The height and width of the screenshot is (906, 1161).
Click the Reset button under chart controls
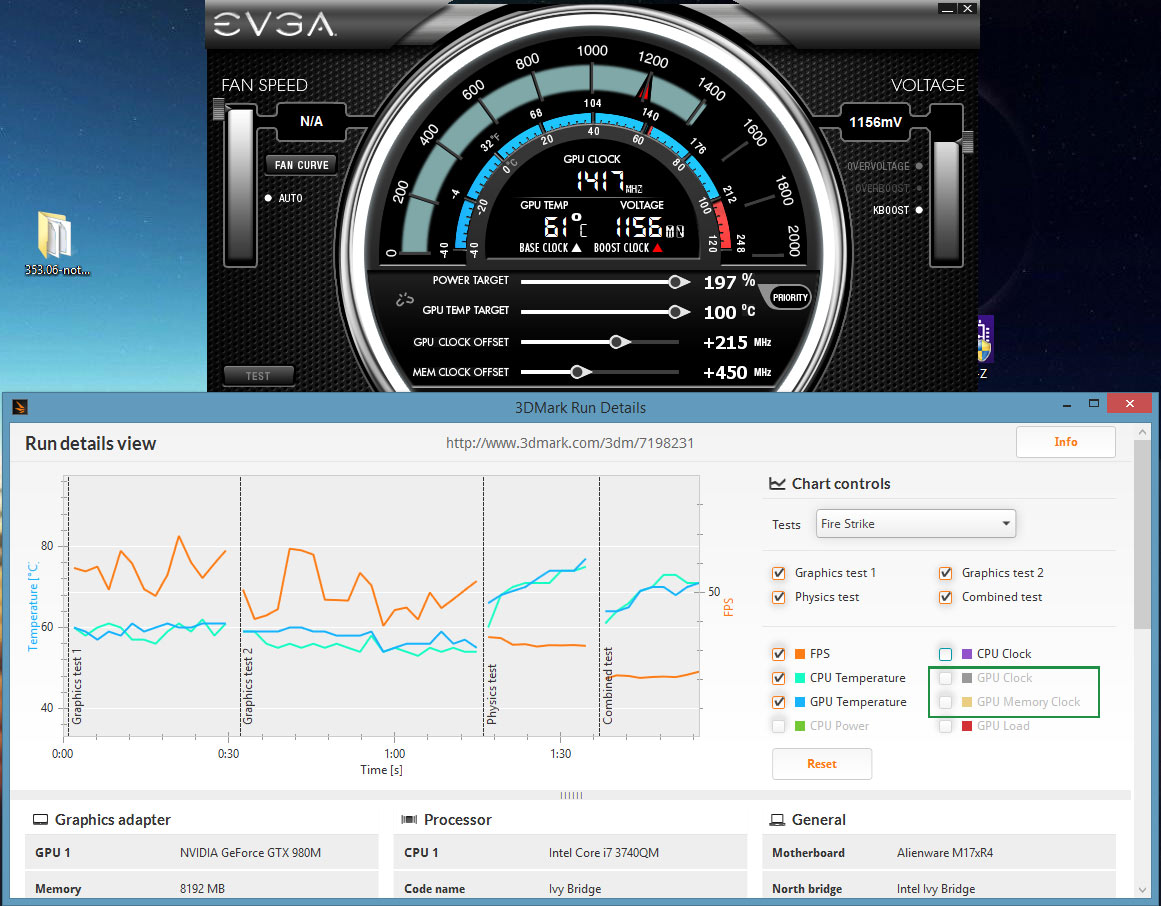click(x=822, y=764)
